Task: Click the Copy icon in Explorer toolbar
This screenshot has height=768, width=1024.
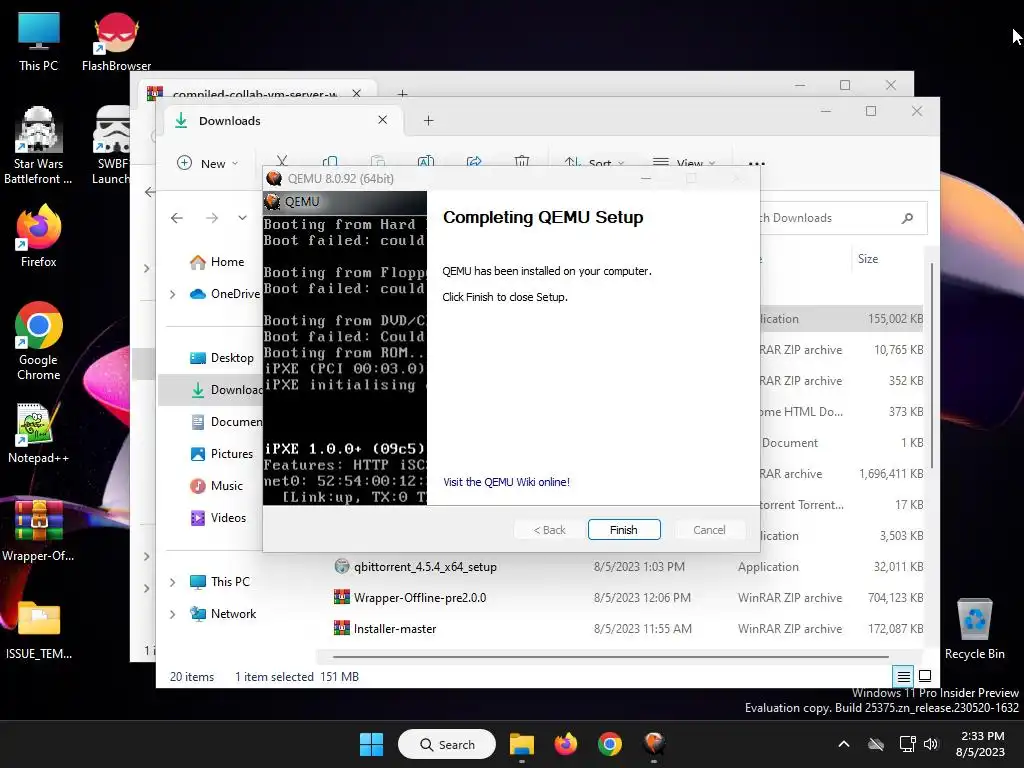Action: [330, 162]
